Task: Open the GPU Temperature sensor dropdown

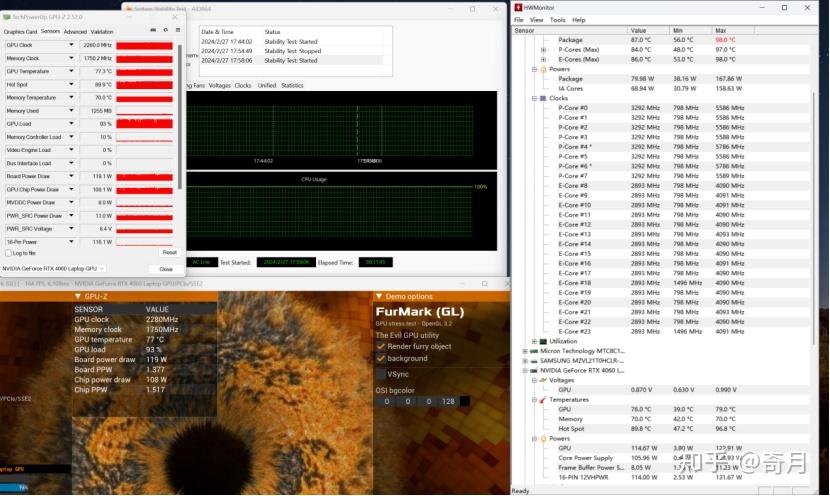Action: click(x=71, y=71)
